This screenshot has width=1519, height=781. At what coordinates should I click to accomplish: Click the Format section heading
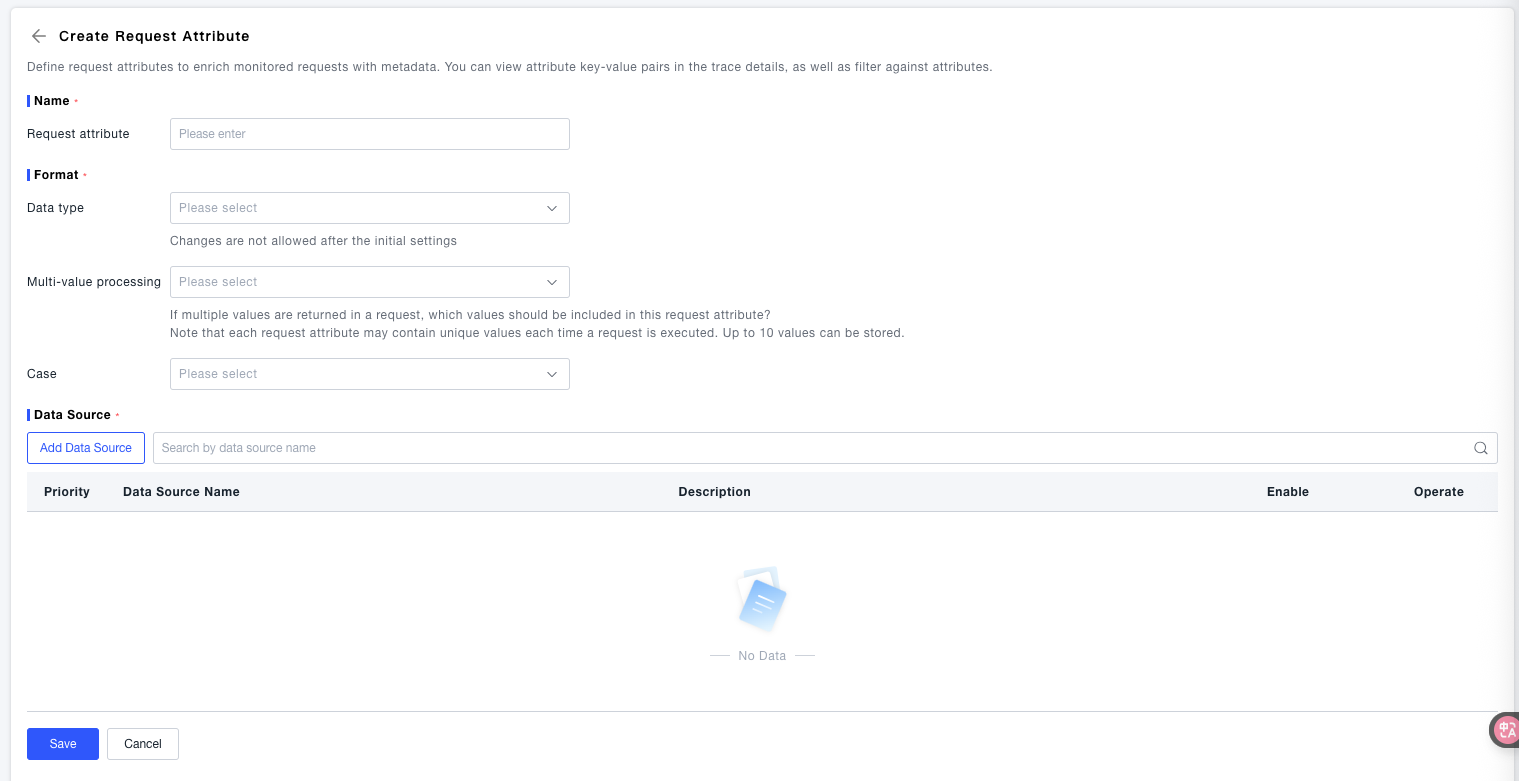56,175
